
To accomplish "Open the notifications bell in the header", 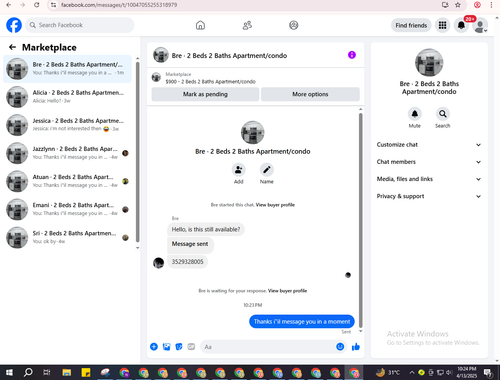I will click(x=461, y=25).
